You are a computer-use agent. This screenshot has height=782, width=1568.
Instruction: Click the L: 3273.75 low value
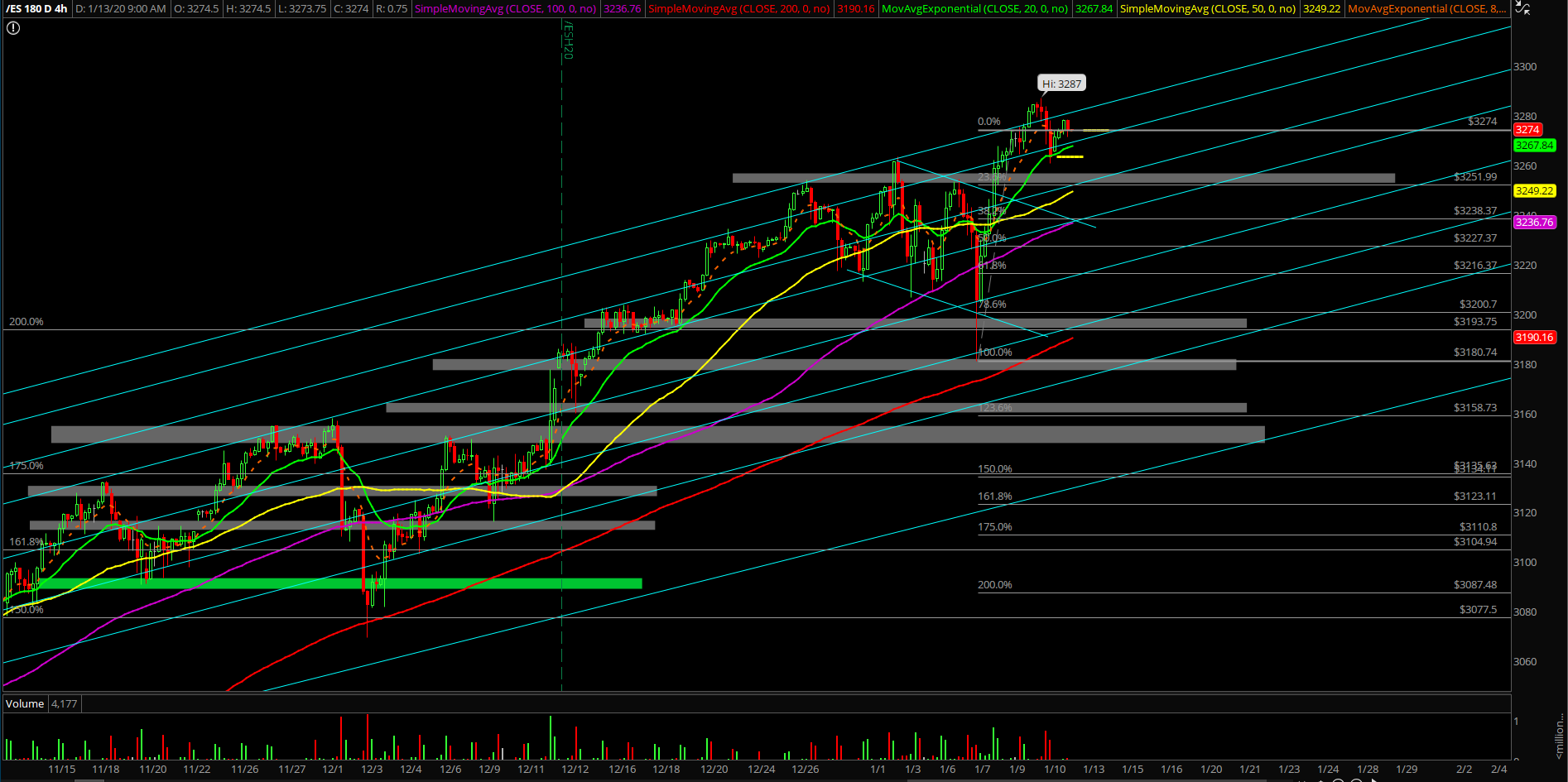[302, 8]
